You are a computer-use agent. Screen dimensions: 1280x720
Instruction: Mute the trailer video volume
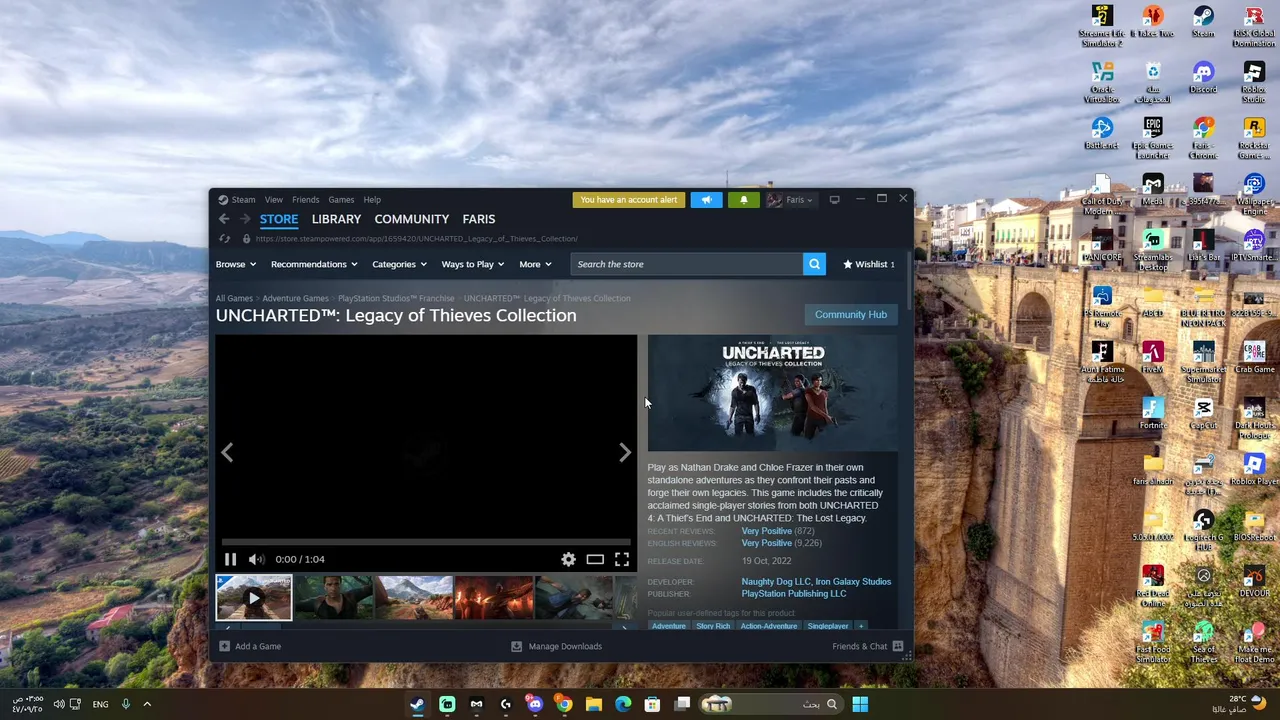tap(256, 560)
